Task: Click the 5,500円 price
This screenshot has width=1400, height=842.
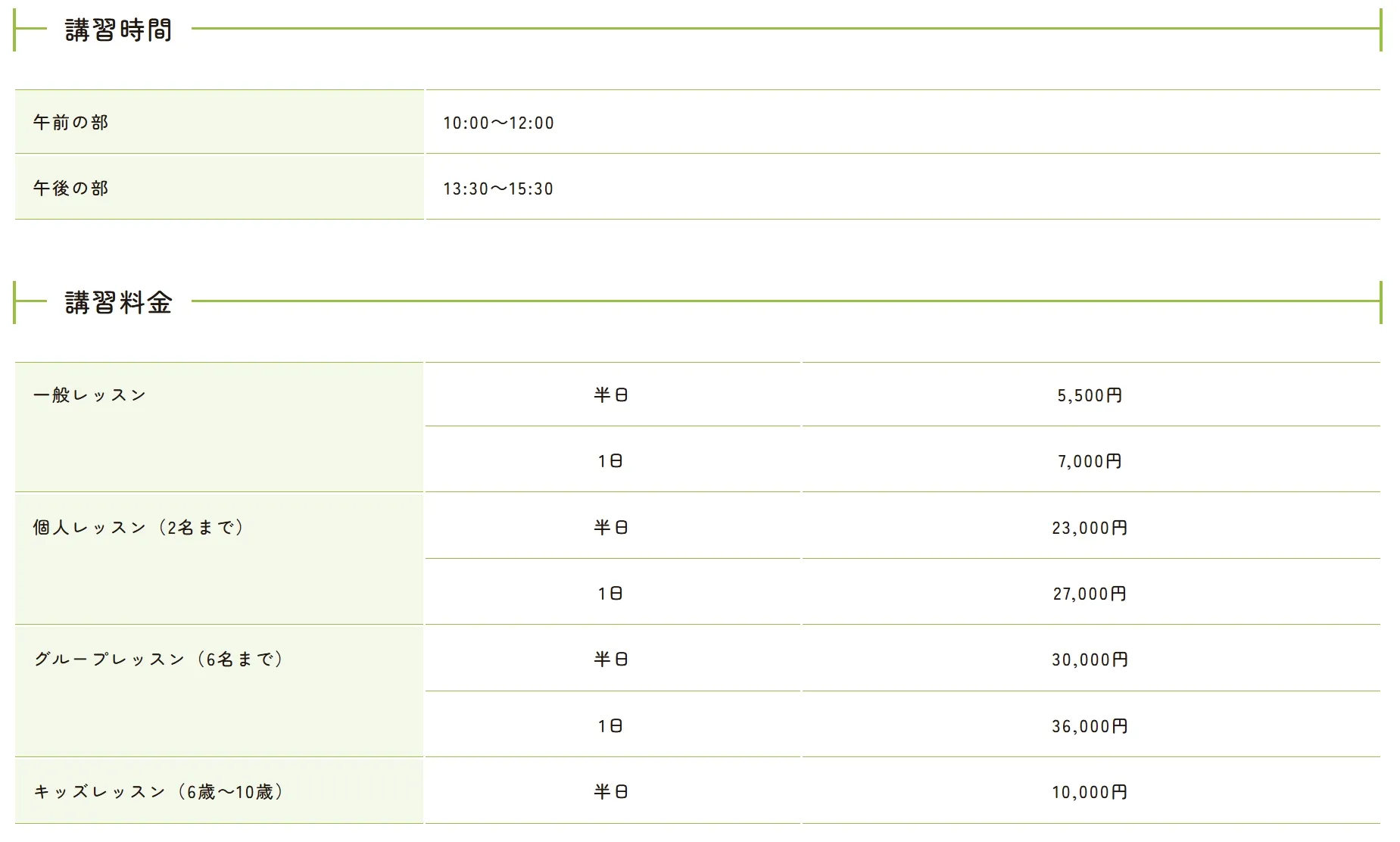Action: click(1090, 395)
